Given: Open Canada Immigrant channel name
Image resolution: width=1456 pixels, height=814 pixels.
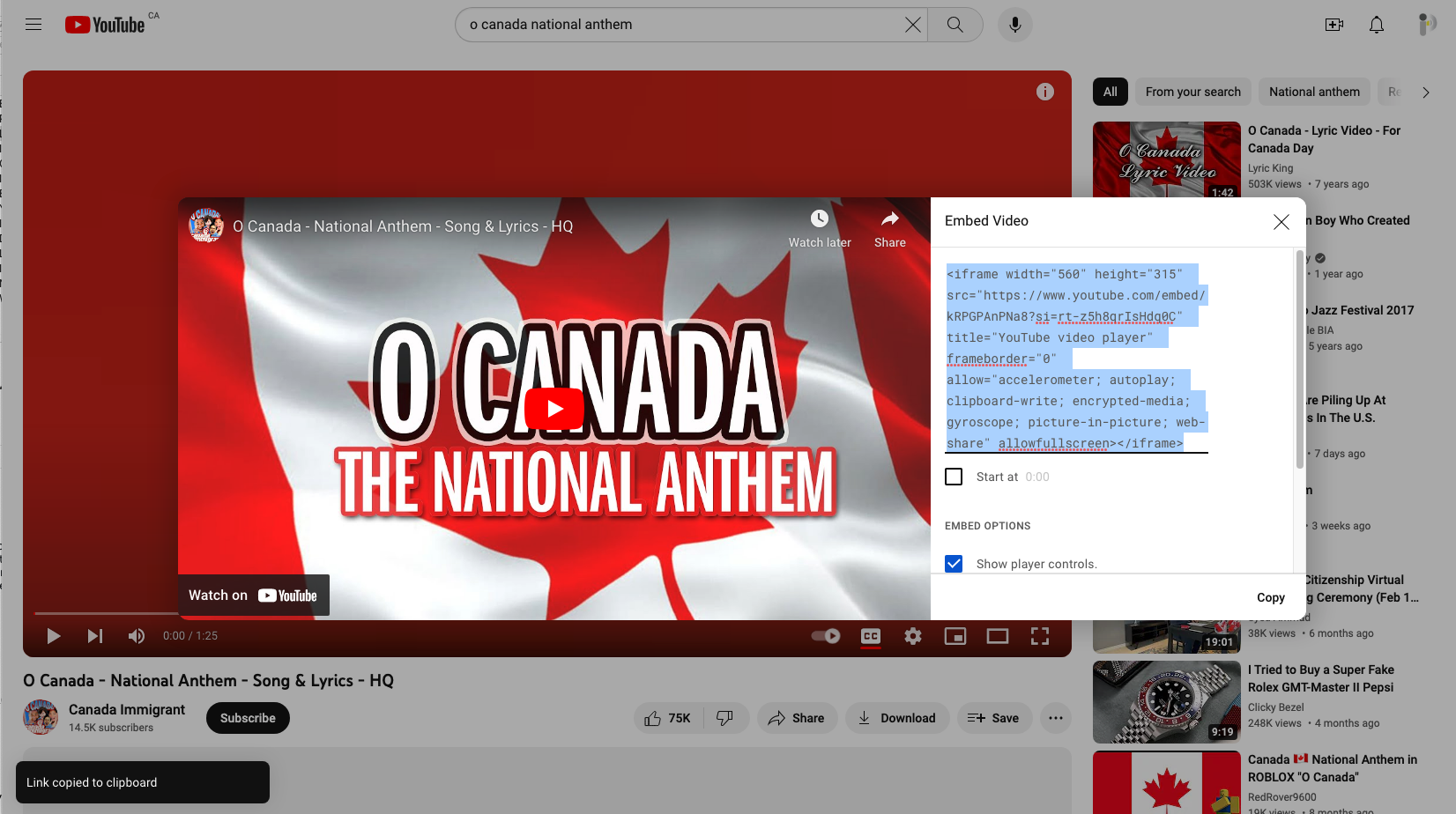Looking at the screenshot, I should 127,709.
